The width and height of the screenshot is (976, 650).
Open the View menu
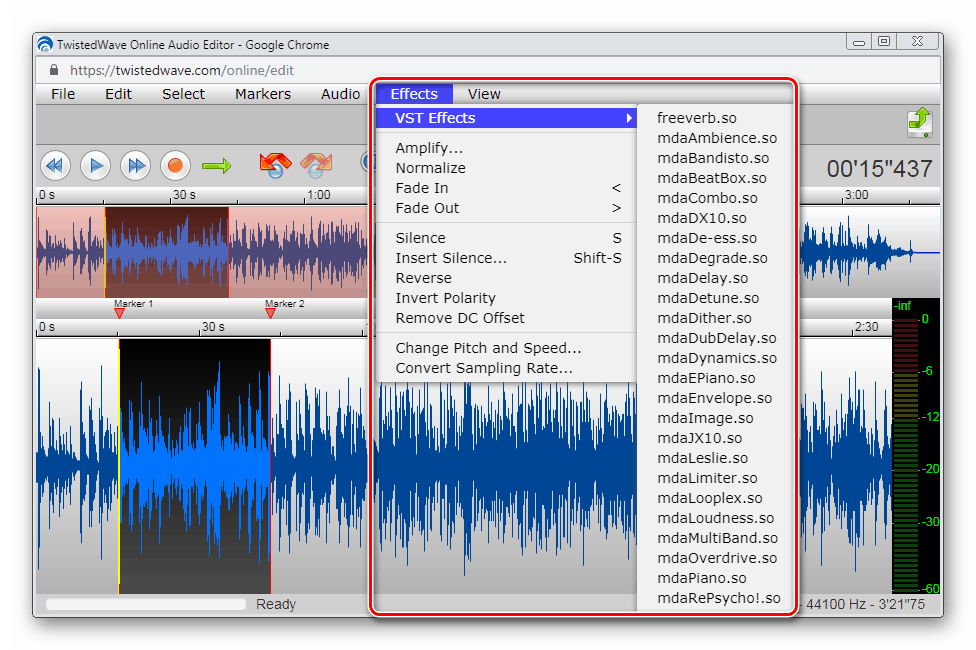484,94
